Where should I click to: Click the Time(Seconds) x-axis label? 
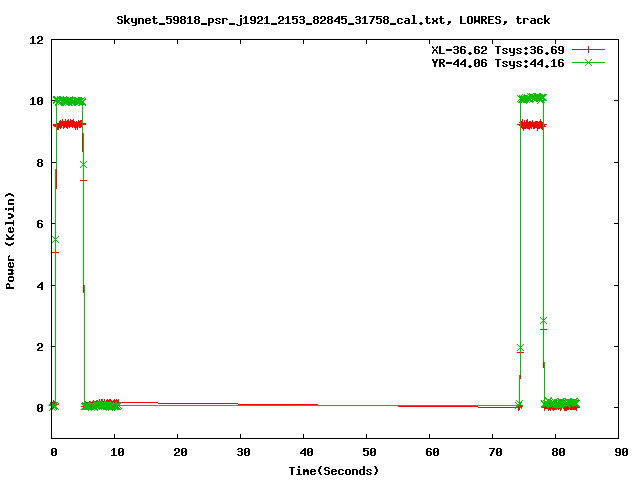click(x=334, y=471)
